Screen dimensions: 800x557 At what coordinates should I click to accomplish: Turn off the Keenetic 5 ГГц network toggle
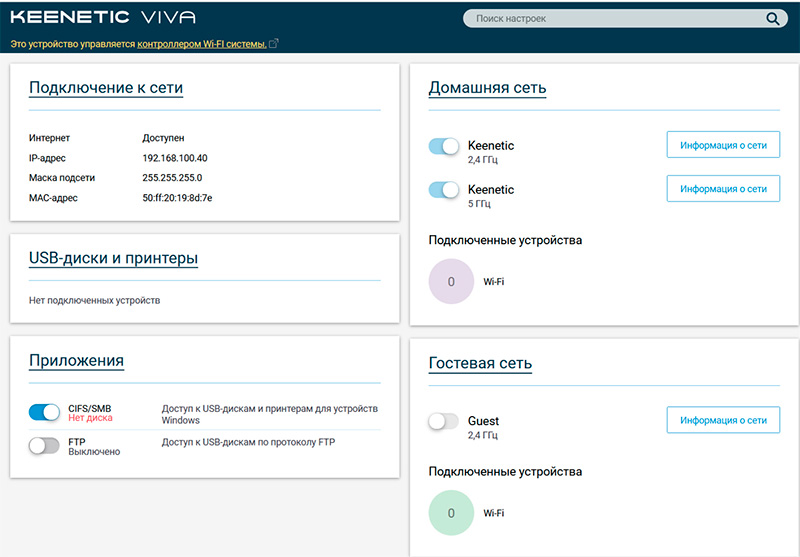pos(443,190)
